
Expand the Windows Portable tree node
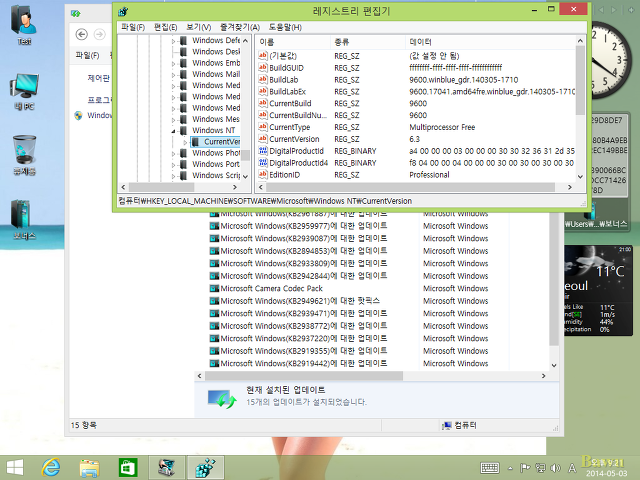click(x=173, y=165)
